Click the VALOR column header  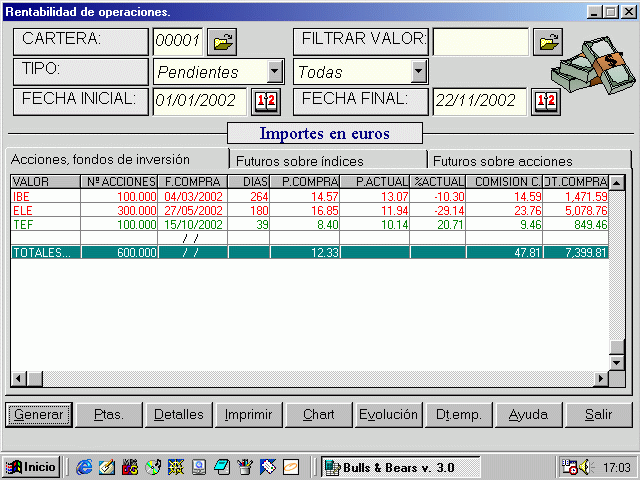click(x=46, y=182)
